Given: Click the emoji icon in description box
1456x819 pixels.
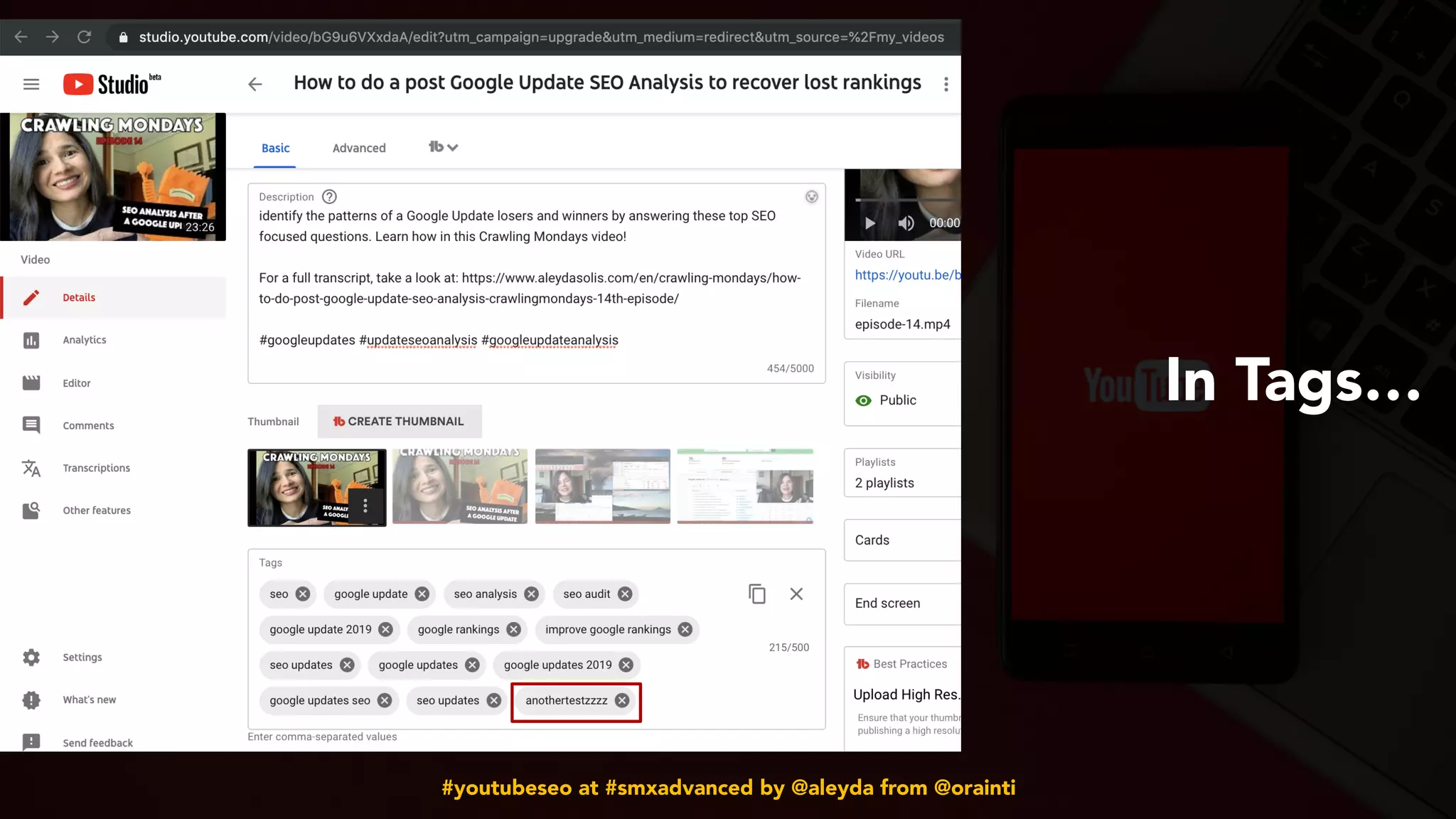Looking at the screenshot, I should 811,197.
